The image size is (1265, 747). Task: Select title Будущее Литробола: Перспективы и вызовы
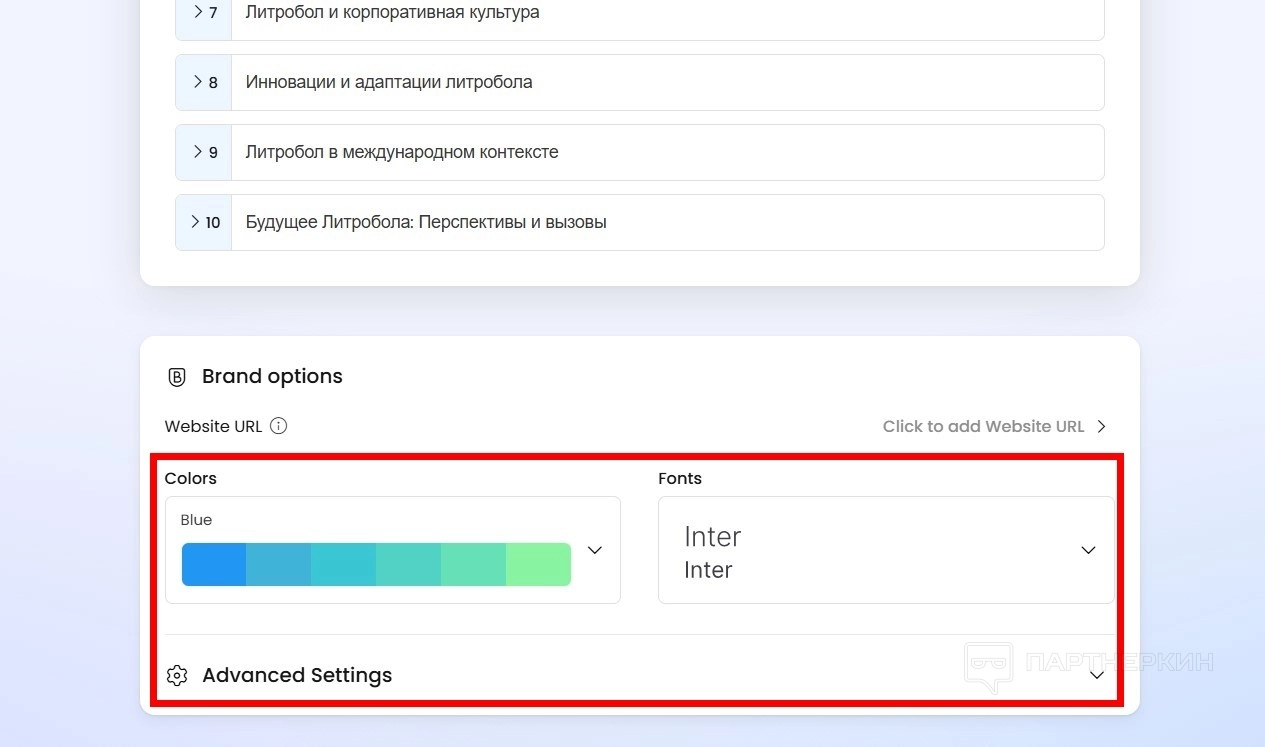pos(426,222)
